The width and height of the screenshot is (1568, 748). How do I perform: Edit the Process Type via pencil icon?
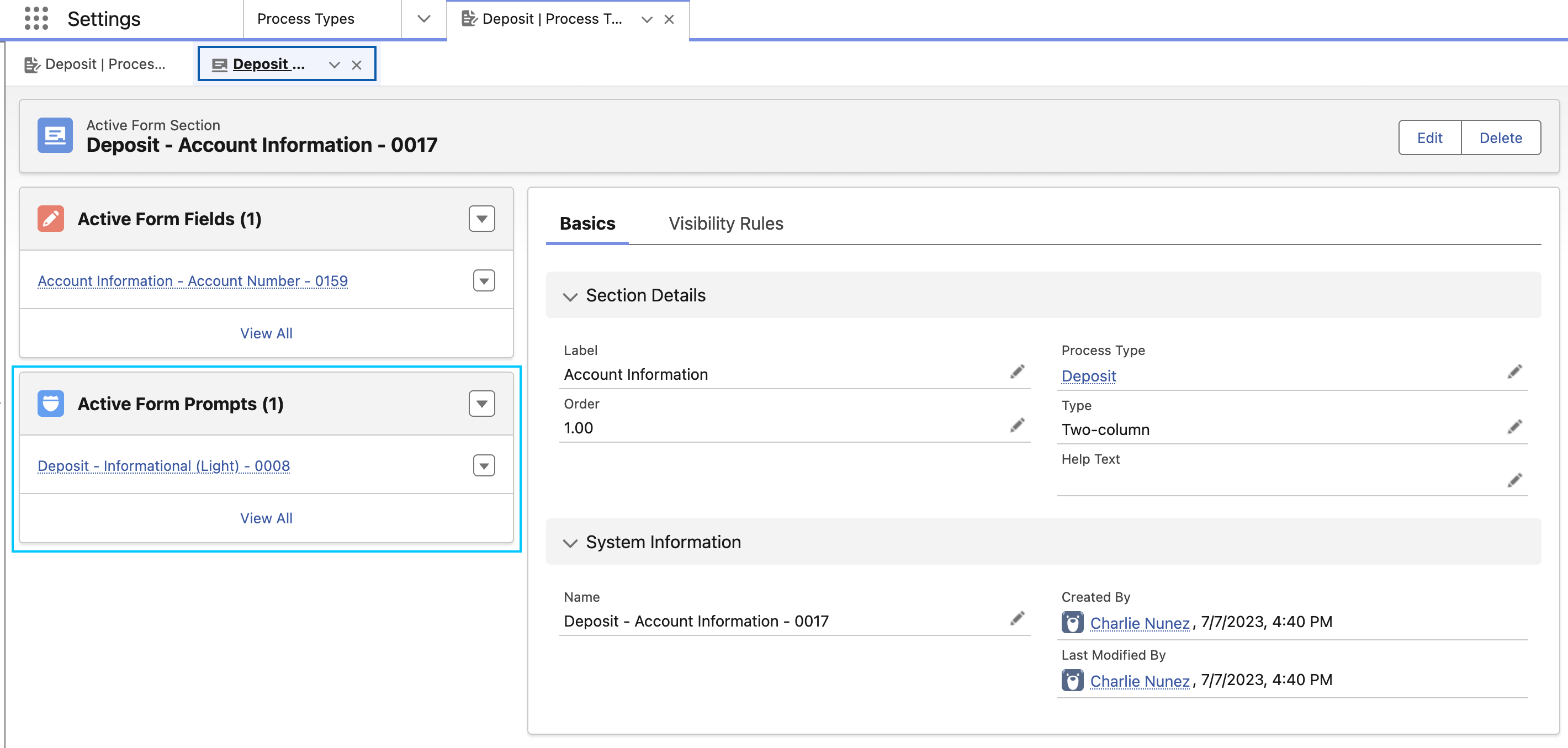click(1514, 372)
